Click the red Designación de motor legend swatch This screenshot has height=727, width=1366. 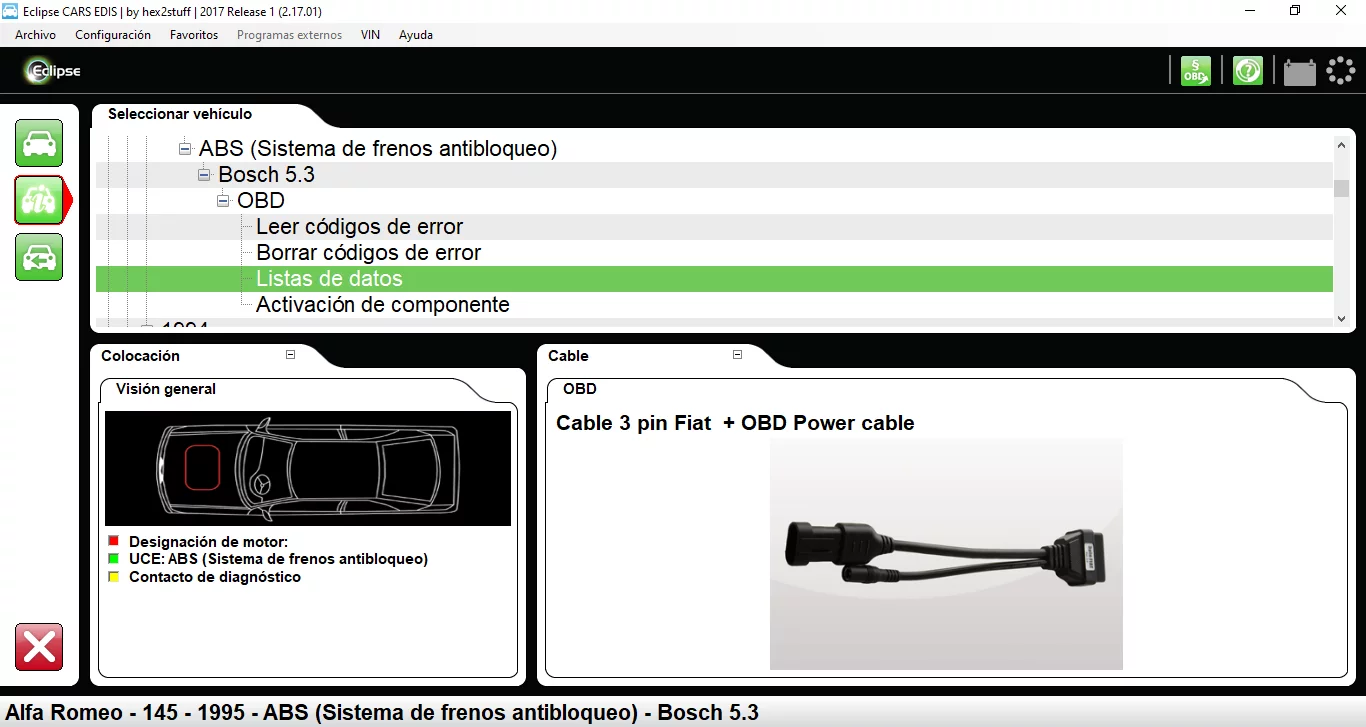114,542
